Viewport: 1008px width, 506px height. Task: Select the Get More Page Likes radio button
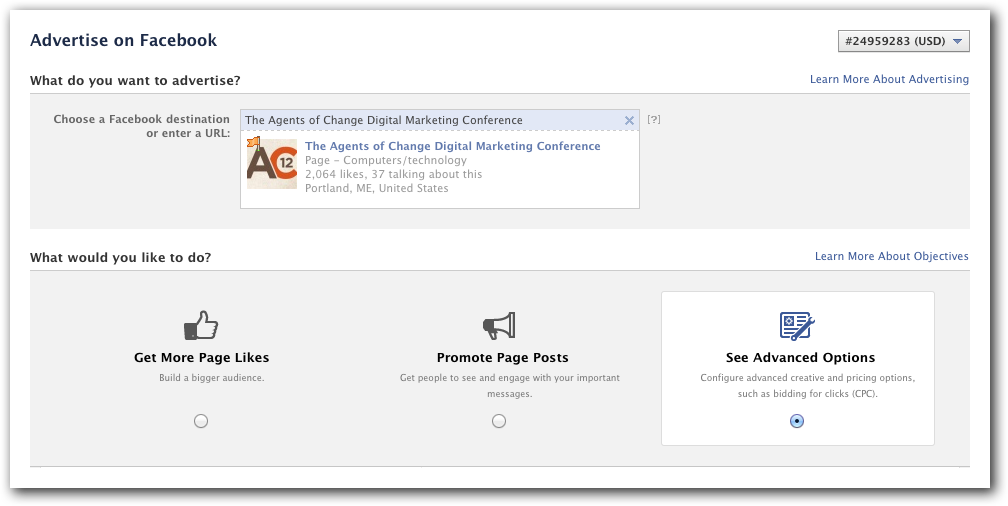coord(201,421)
